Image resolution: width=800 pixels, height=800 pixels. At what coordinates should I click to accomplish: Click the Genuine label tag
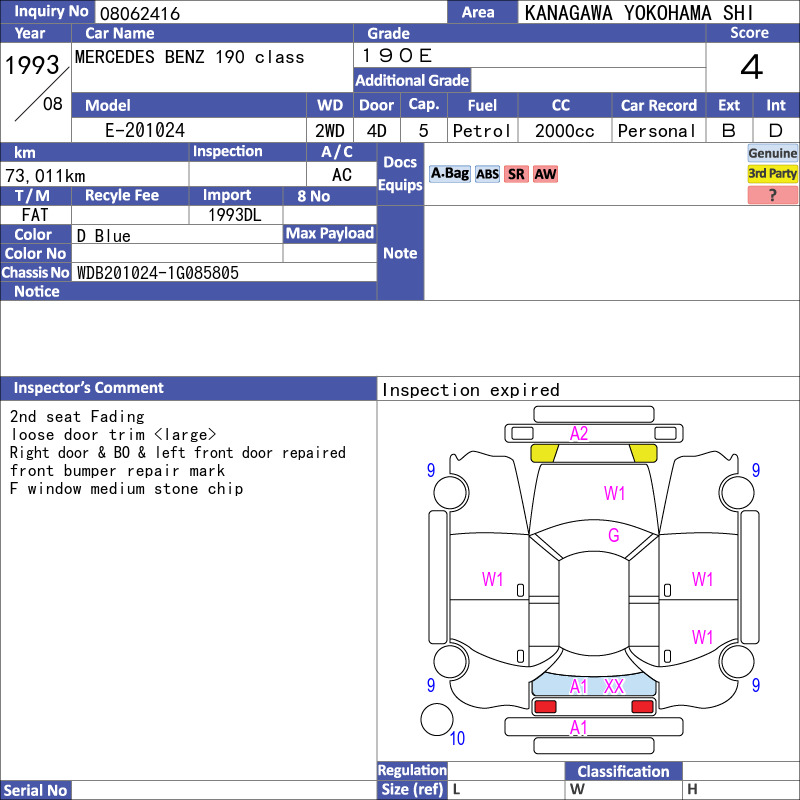pyautogui.click(x=772, y=153)
